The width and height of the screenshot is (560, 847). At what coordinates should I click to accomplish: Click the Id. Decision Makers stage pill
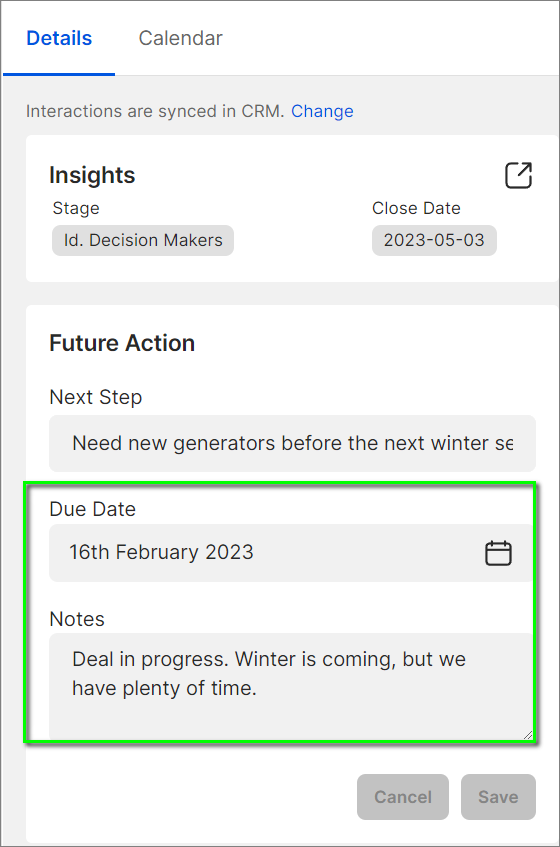(143, 240)
